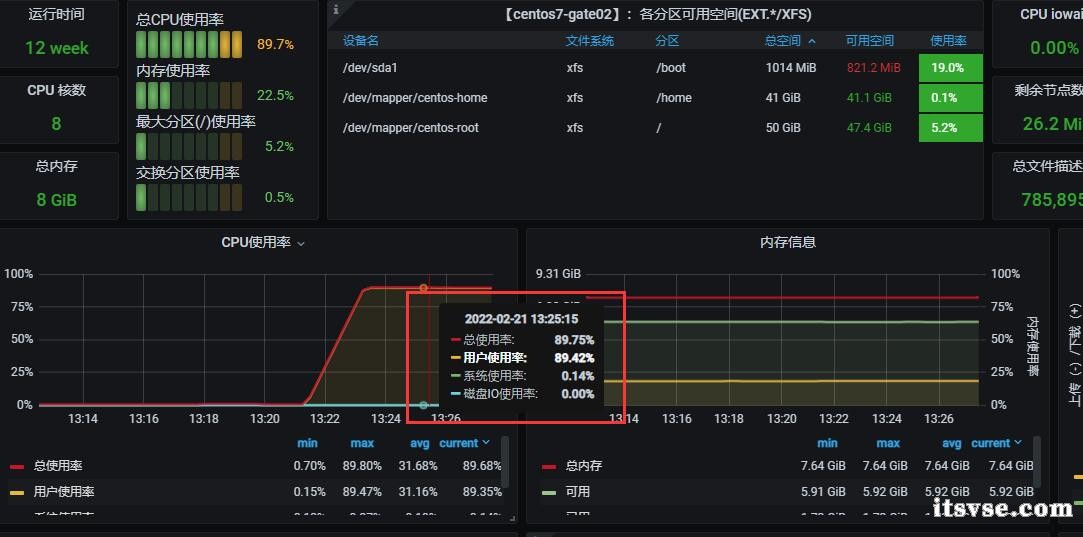Image resolution: width=1083 pixels, height=537 pixels.
Task: Click the 41 GiB total space cell
Action: 783,97
